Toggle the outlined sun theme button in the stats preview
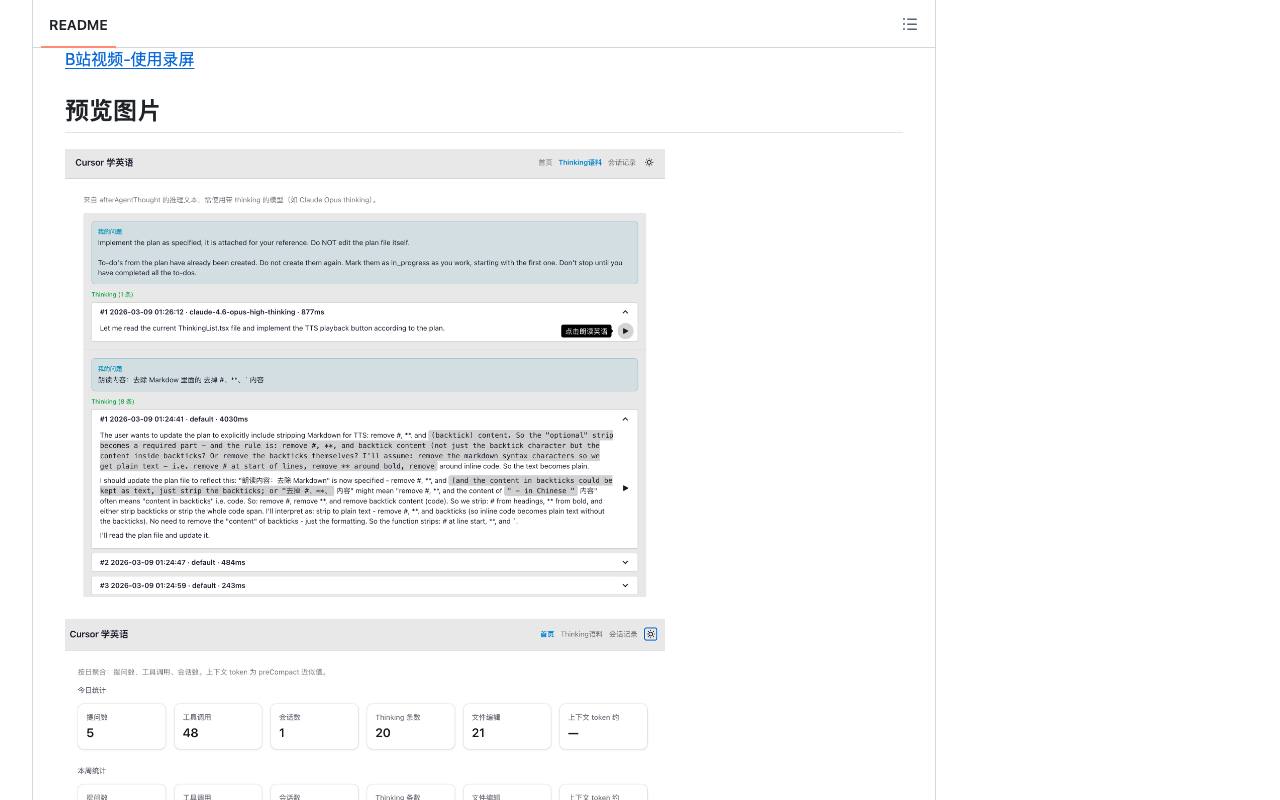1280x800 pixels. pos(651,634)
